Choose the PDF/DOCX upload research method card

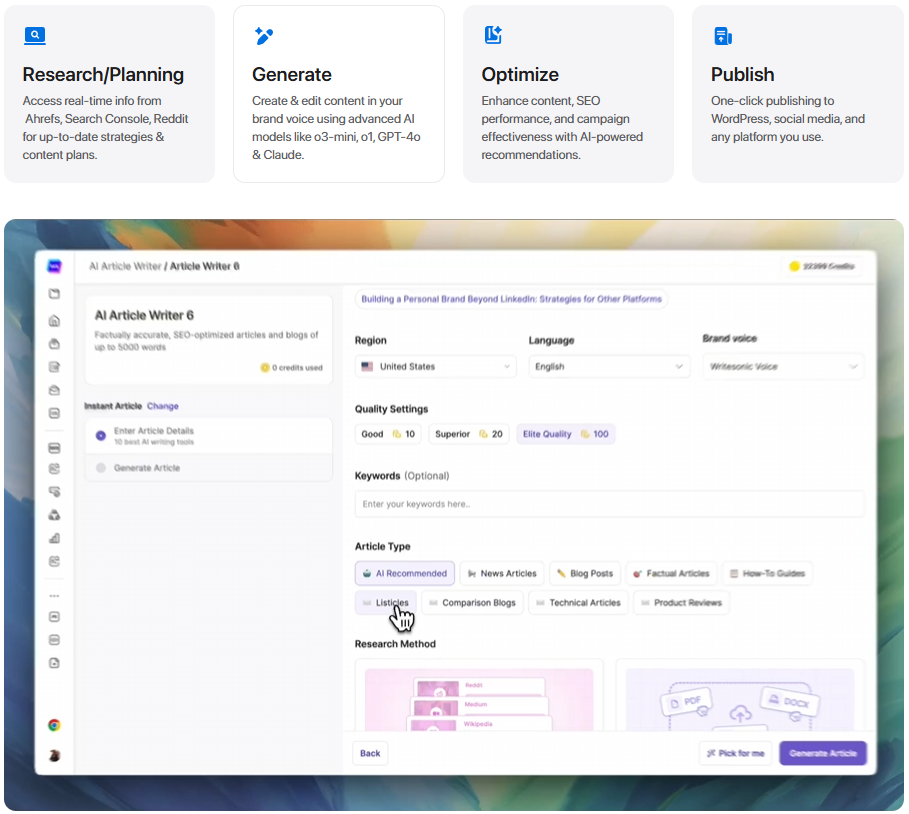(x=740, y=695)
